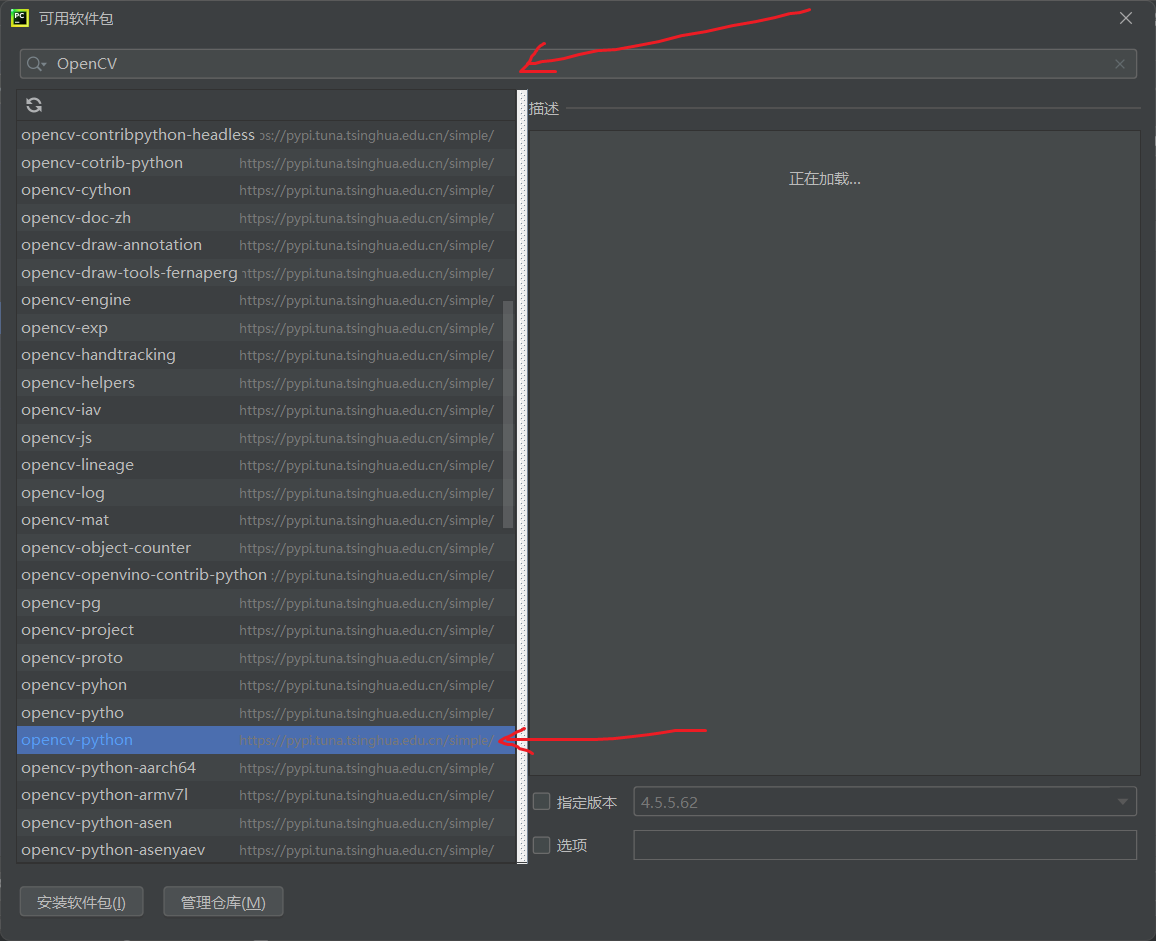Viewport: 1156px width, 941px height.
Task: Select opencv-draw-tools-fernaperg package
Action: (266, 273)
